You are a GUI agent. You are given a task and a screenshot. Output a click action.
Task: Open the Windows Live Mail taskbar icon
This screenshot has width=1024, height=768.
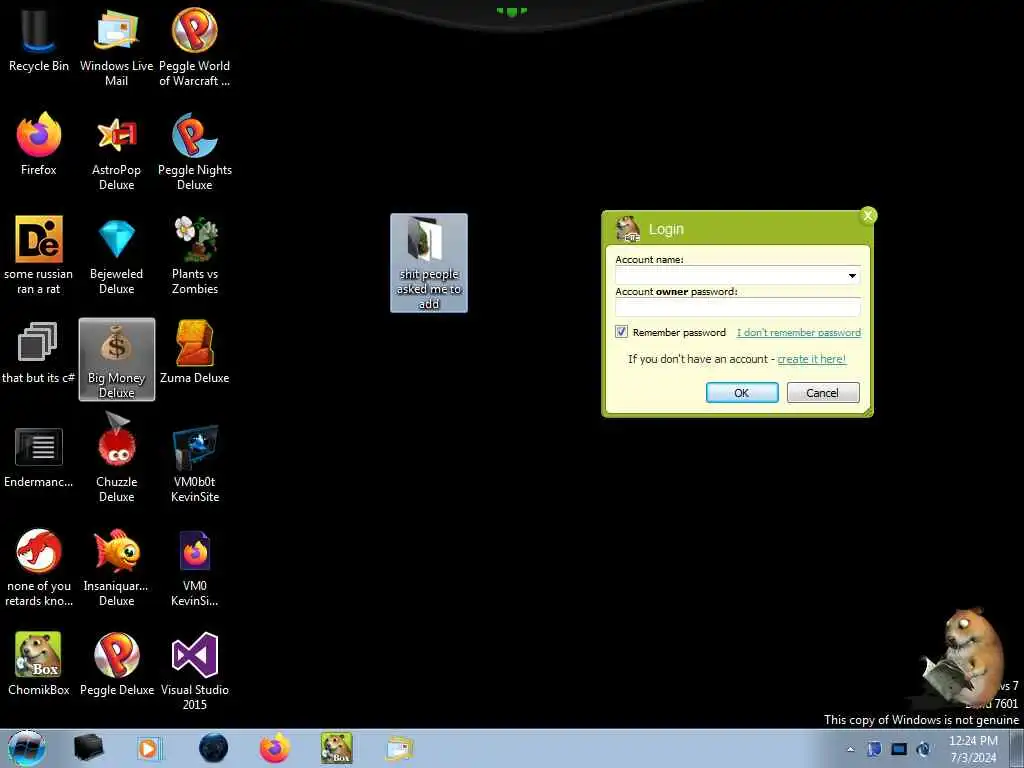pos(399,748)
